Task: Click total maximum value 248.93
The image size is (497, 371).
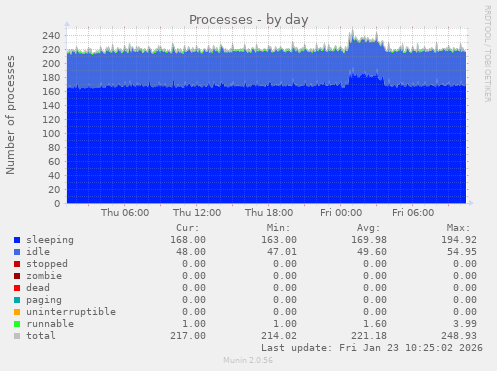Action: (x=459, y=336)
